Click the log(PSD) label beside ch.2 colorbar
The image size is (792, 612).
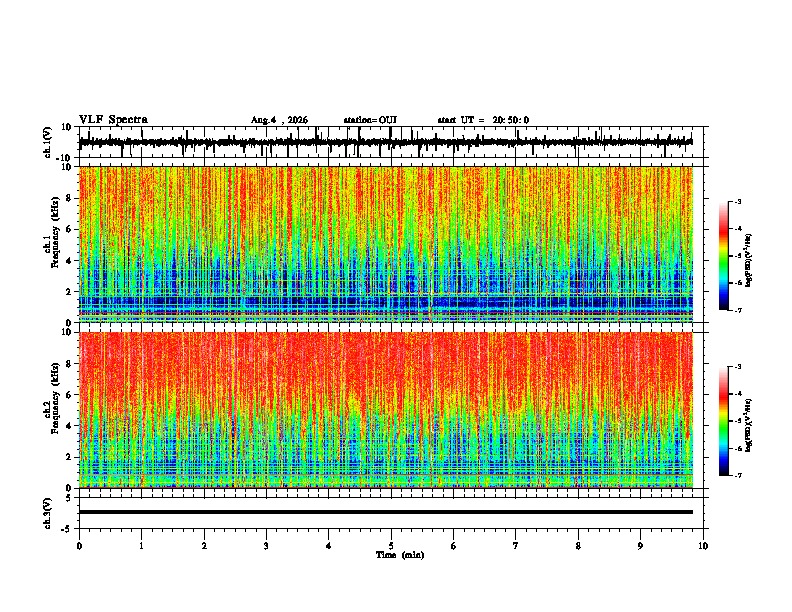point(749,426)
